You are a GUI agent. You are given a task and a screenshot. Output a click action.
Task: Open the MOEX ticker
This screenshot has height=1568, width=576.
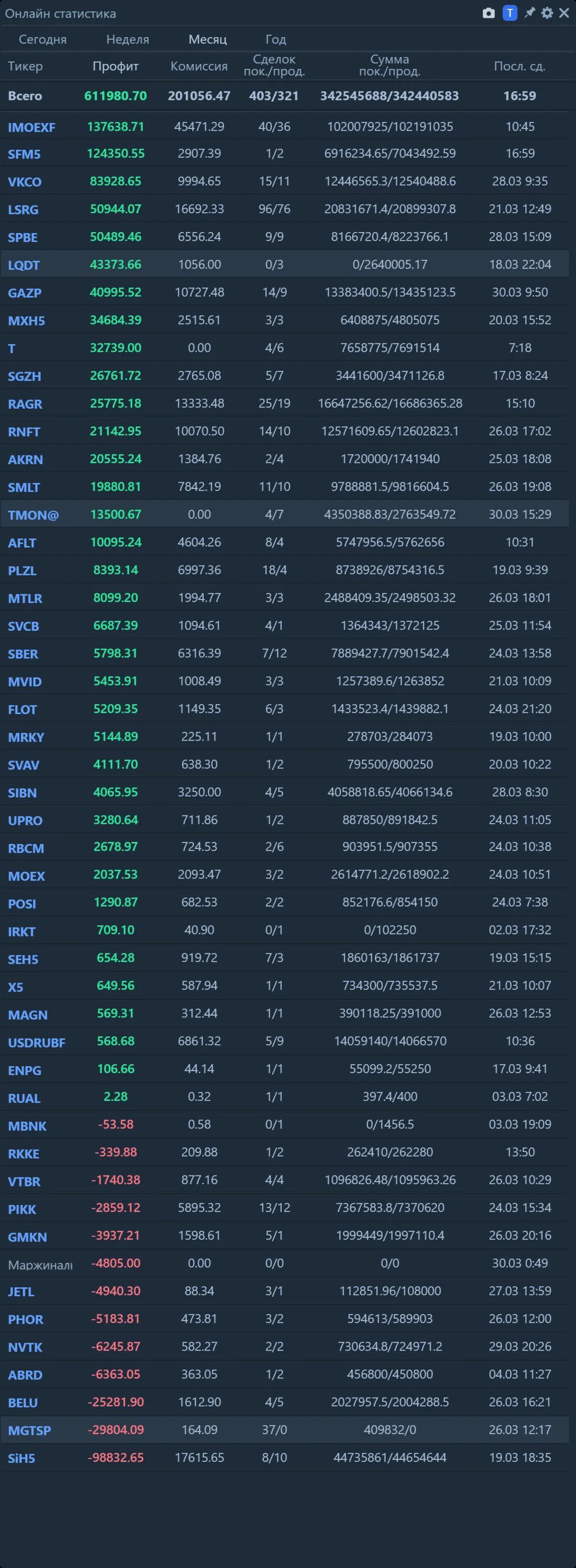[x=27, y=877]
